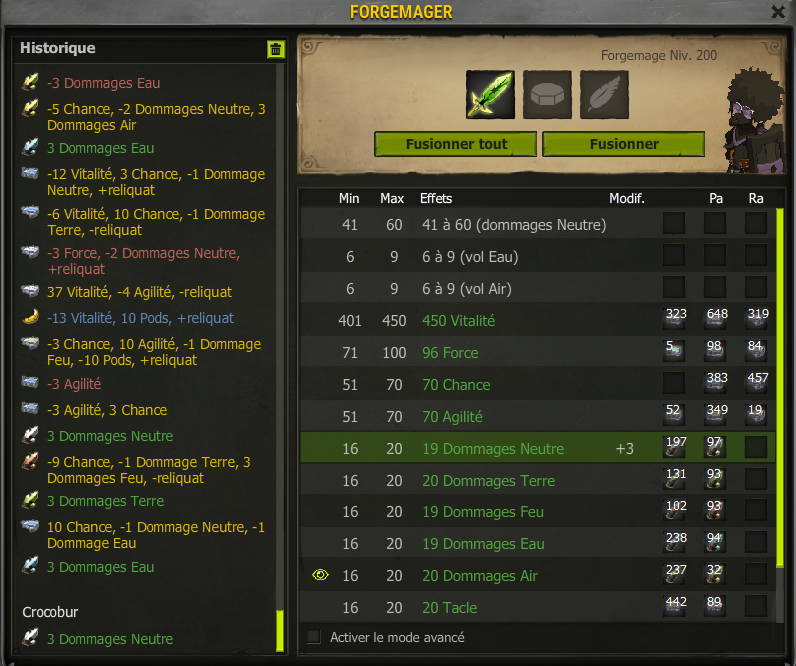Click the Fusionner button
Screen dimensions: 796x666
pyautogui.click(x=623, y=144)
